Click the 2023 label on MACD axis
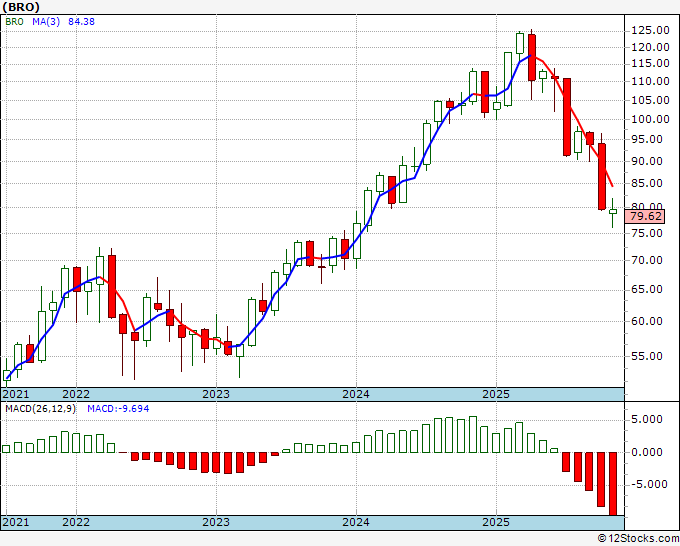Viewport: 680px width, 546px height. (216, 522)
